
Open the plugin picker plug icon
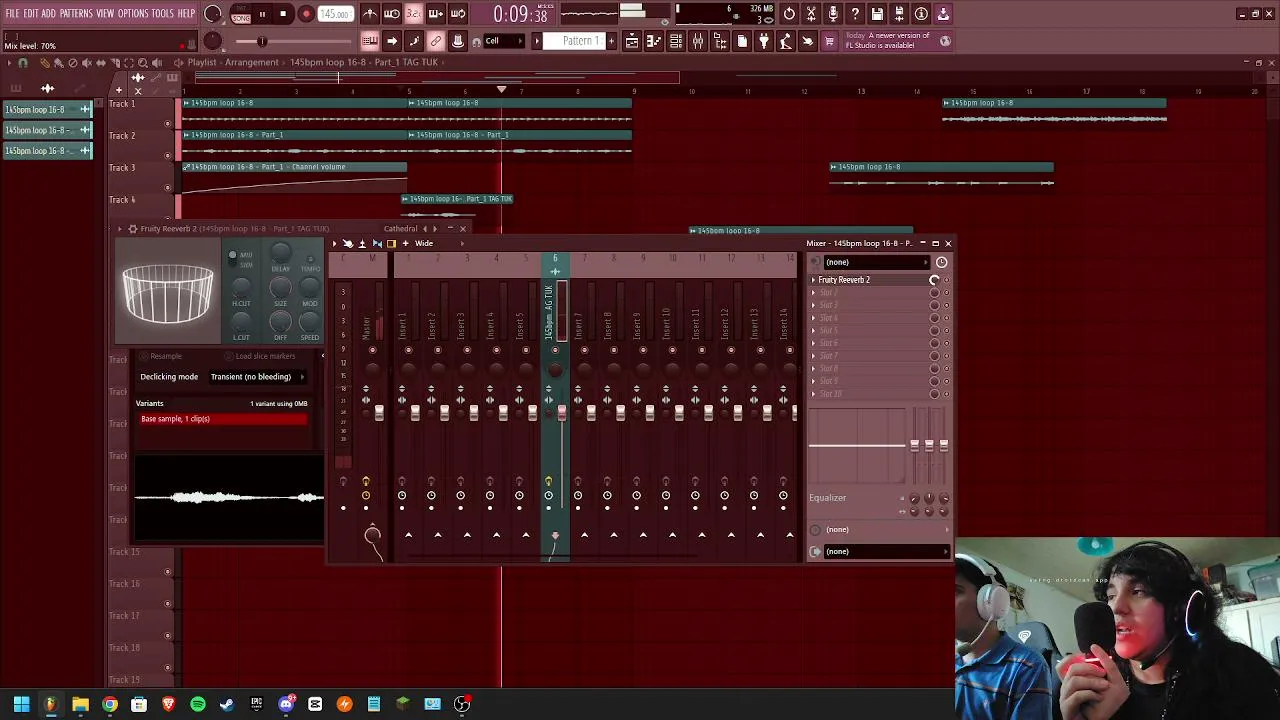pyautogui.click(x=764, y=41)
